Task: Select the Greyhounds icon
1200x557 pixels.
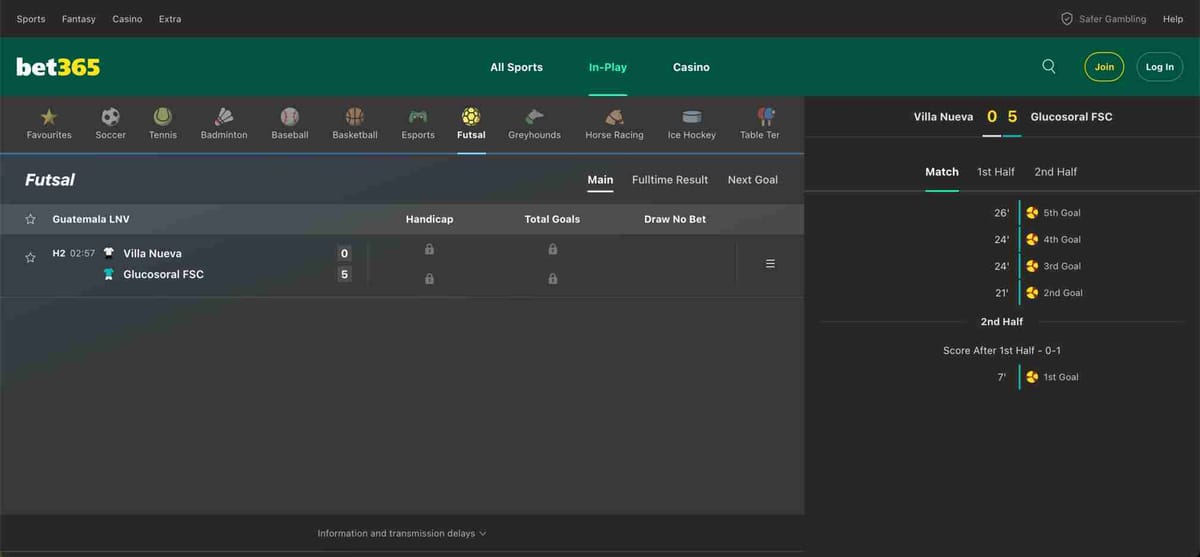Action: tap(534, 116)
